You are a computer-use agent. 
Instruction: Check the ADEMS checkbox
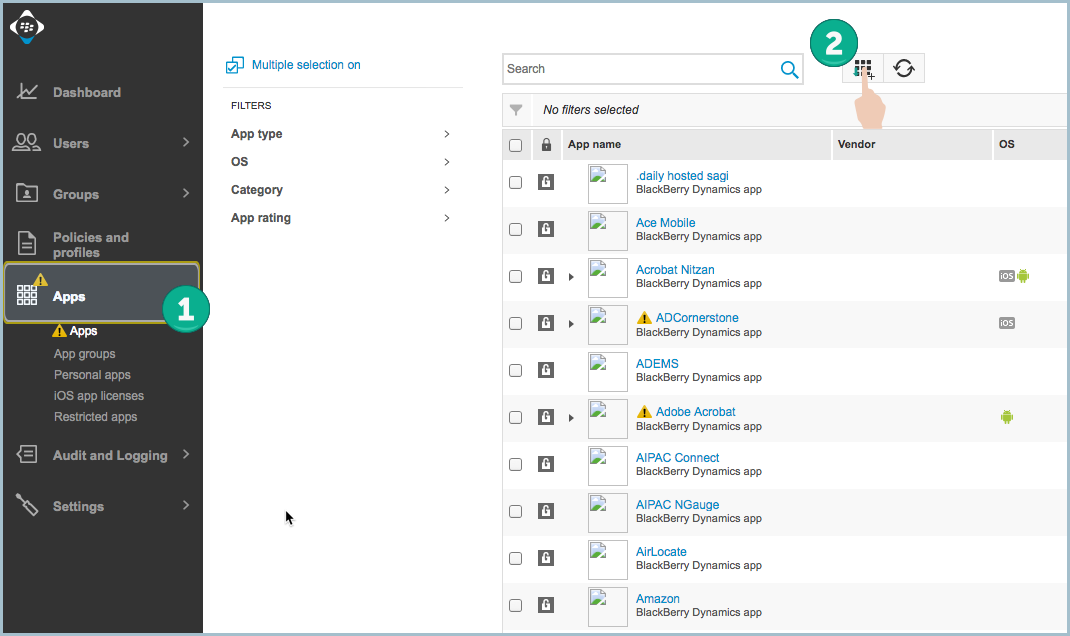[515, 371]
